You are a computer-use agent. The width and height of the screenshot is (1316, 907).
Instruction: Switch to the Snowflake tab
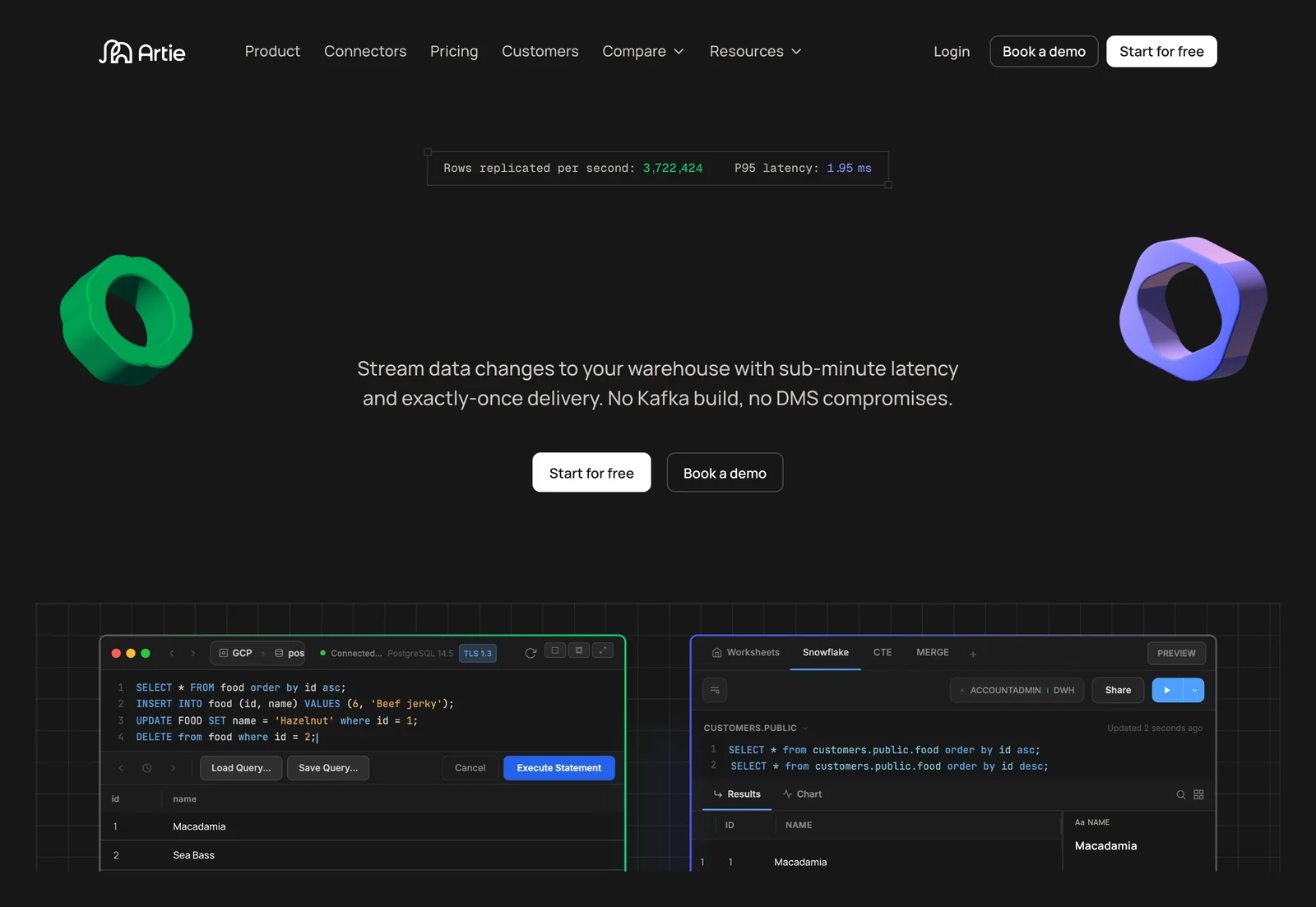[826, 652]
